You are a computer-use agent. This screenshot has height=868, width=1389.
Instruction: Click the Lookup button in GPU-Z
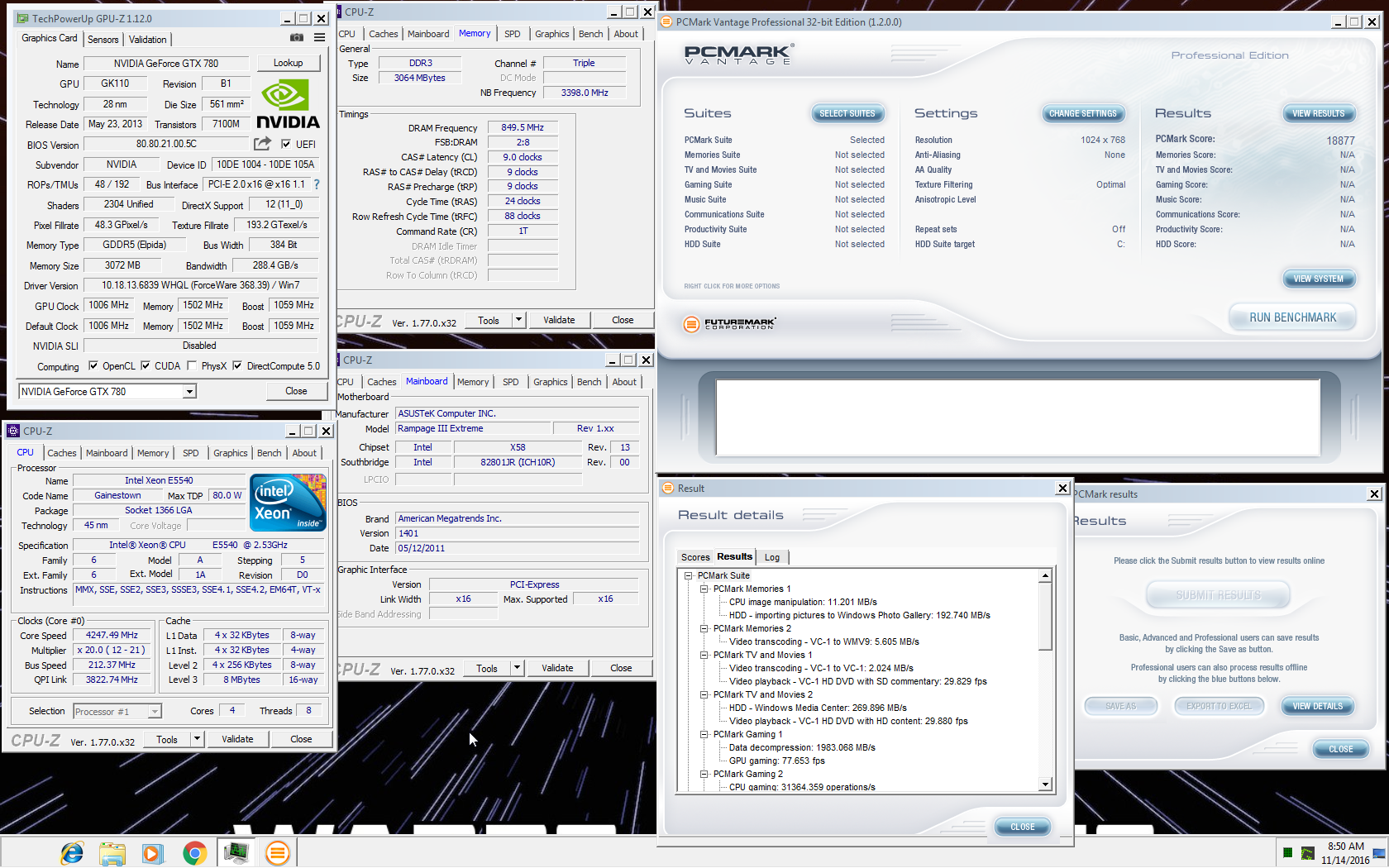pos(288,63)
